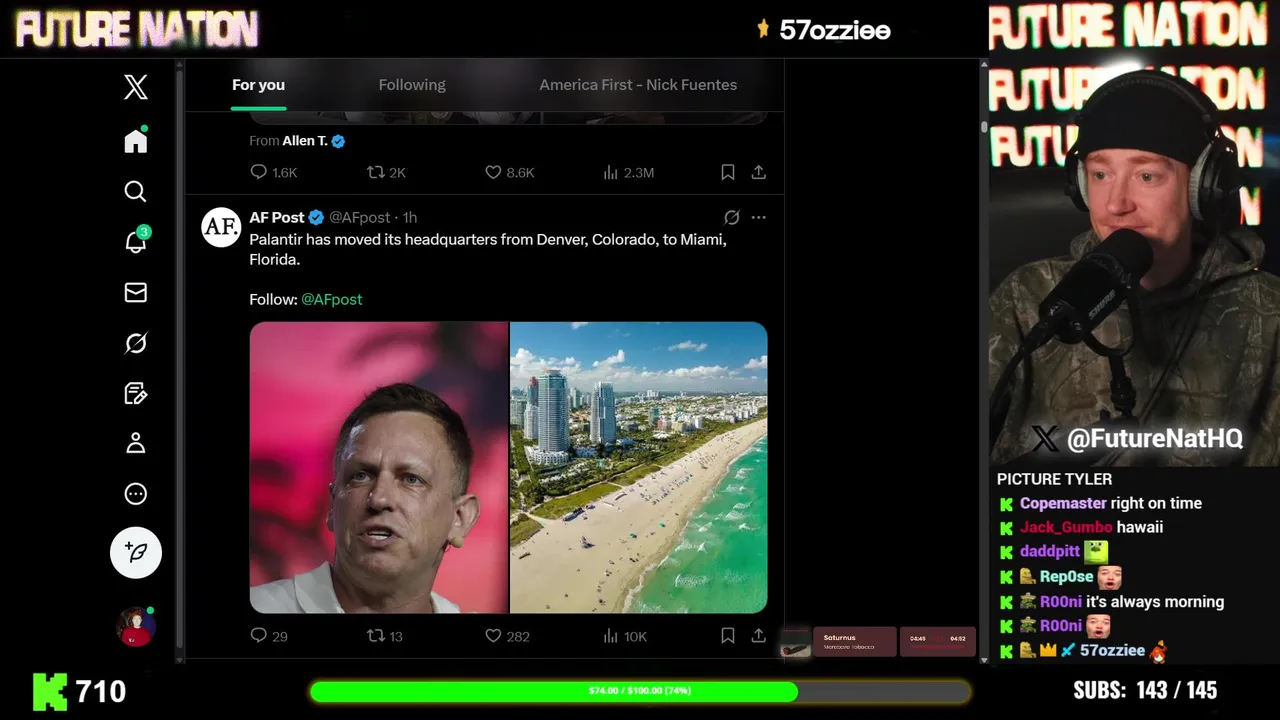Share the Allen T. post
1280x720 pixels.
pyautogui.click(x=759, y=172)
